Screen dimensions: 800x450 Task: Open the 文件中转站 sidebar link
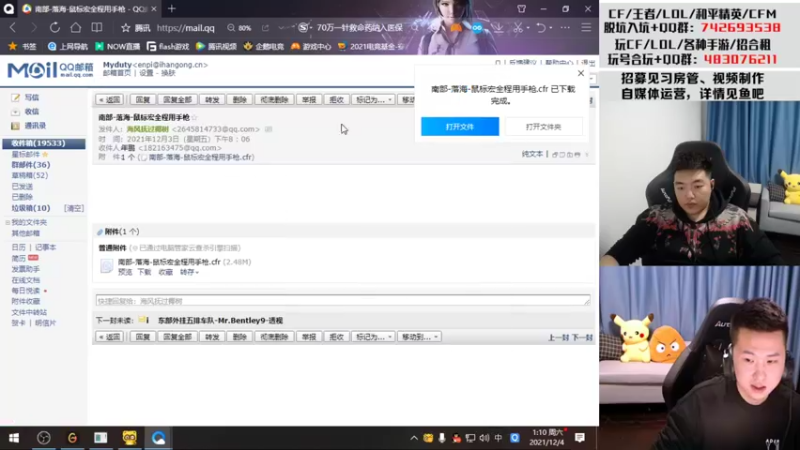pos(29,312)
